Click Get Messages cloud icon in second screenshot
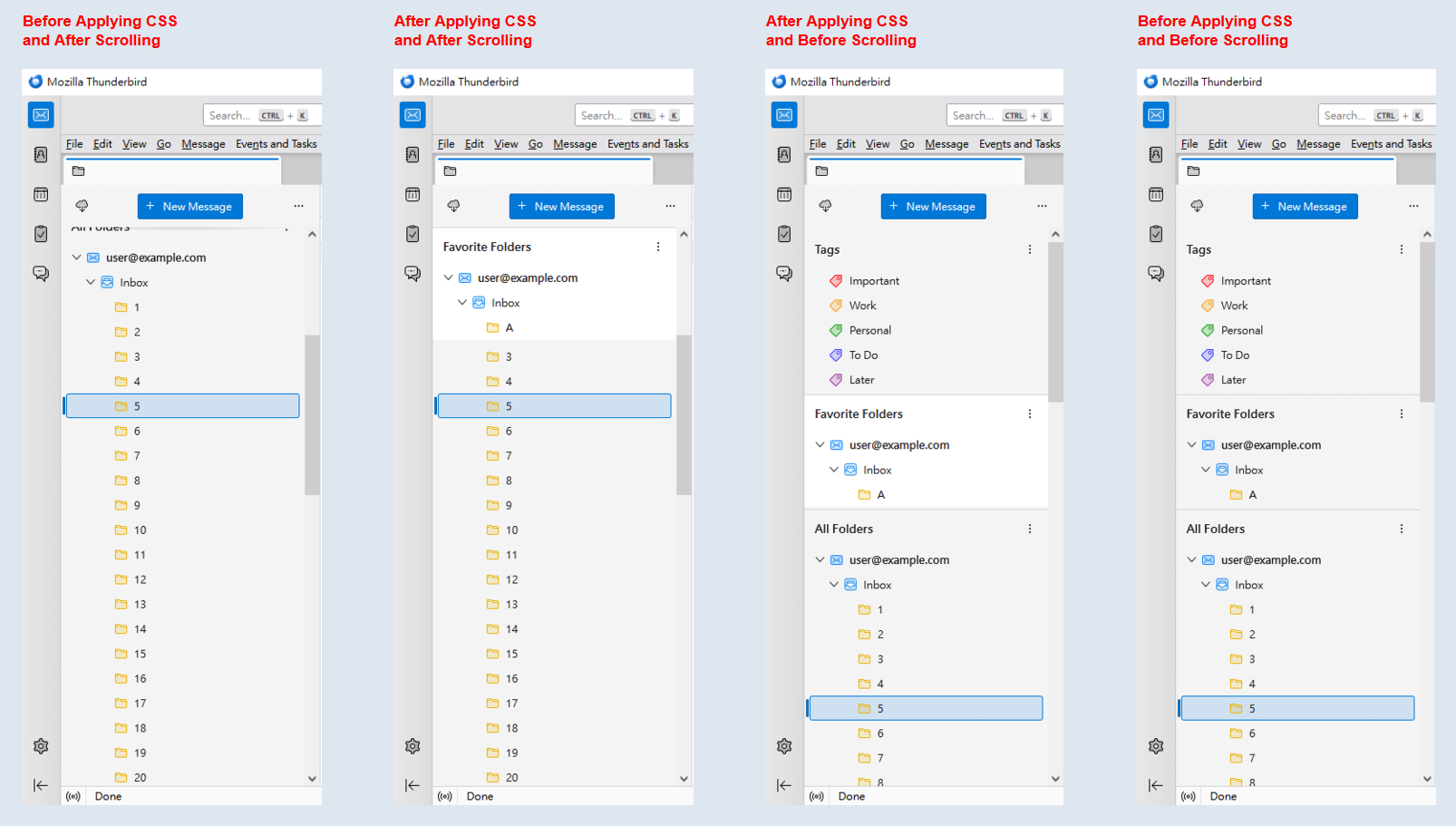Image resolution: width=1456 pixels, height=826 pixels. [x=453, y=206]
